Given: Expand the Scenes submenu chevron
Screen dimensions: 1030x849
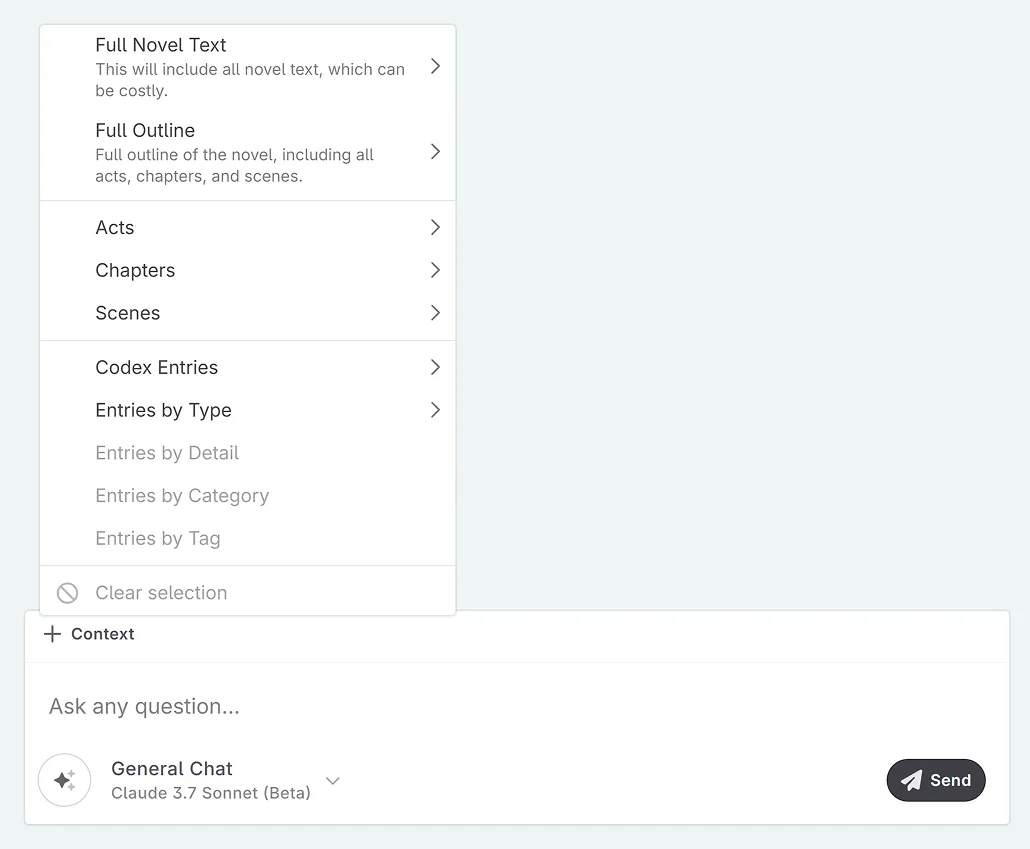Looking at the screenshot, I should [435, 313].
